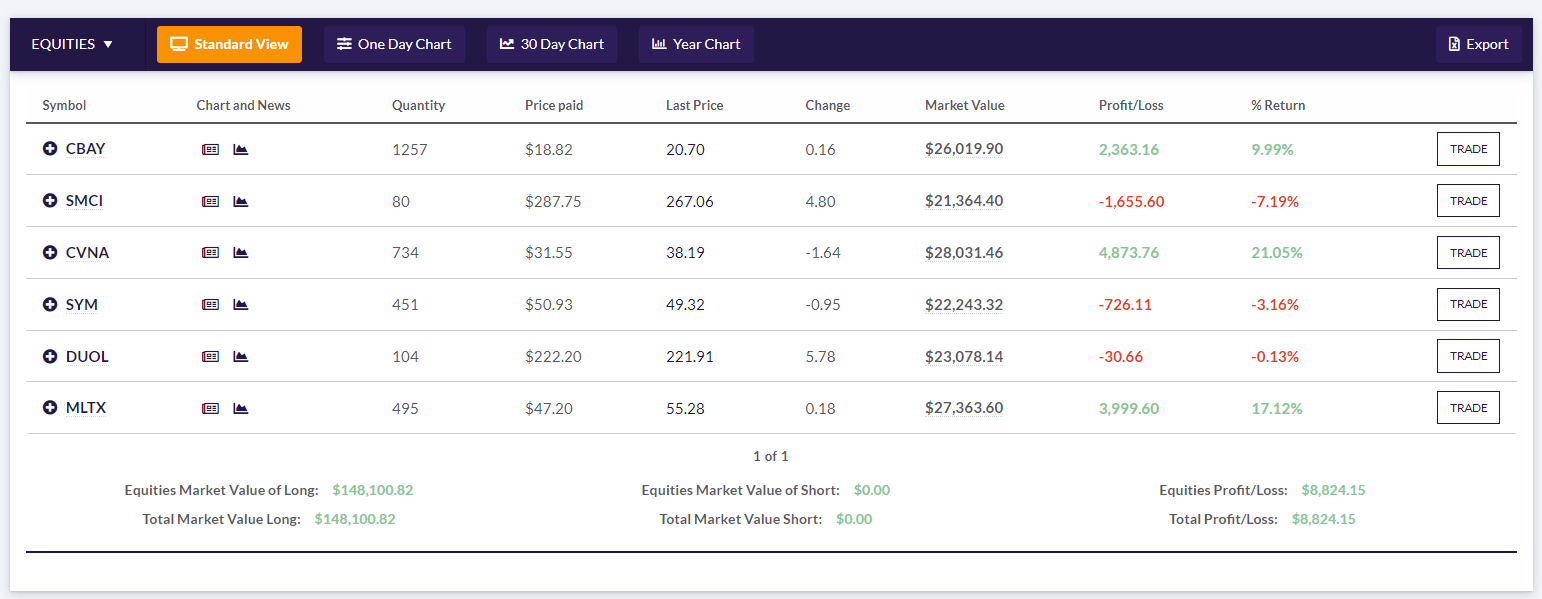Click TRADE button for CVNA
Screen dimensions: 1542x599
click(x=1468, y=253)
